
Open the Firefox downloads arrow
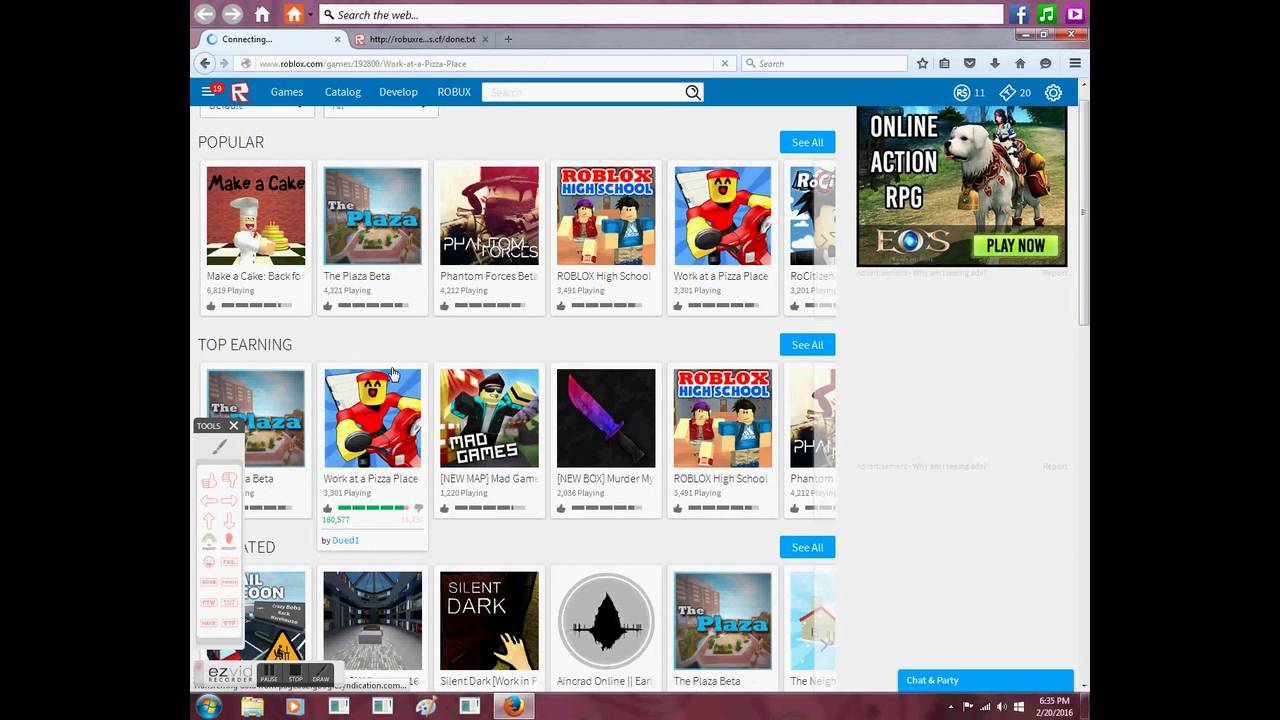click(x=995, y=63)
